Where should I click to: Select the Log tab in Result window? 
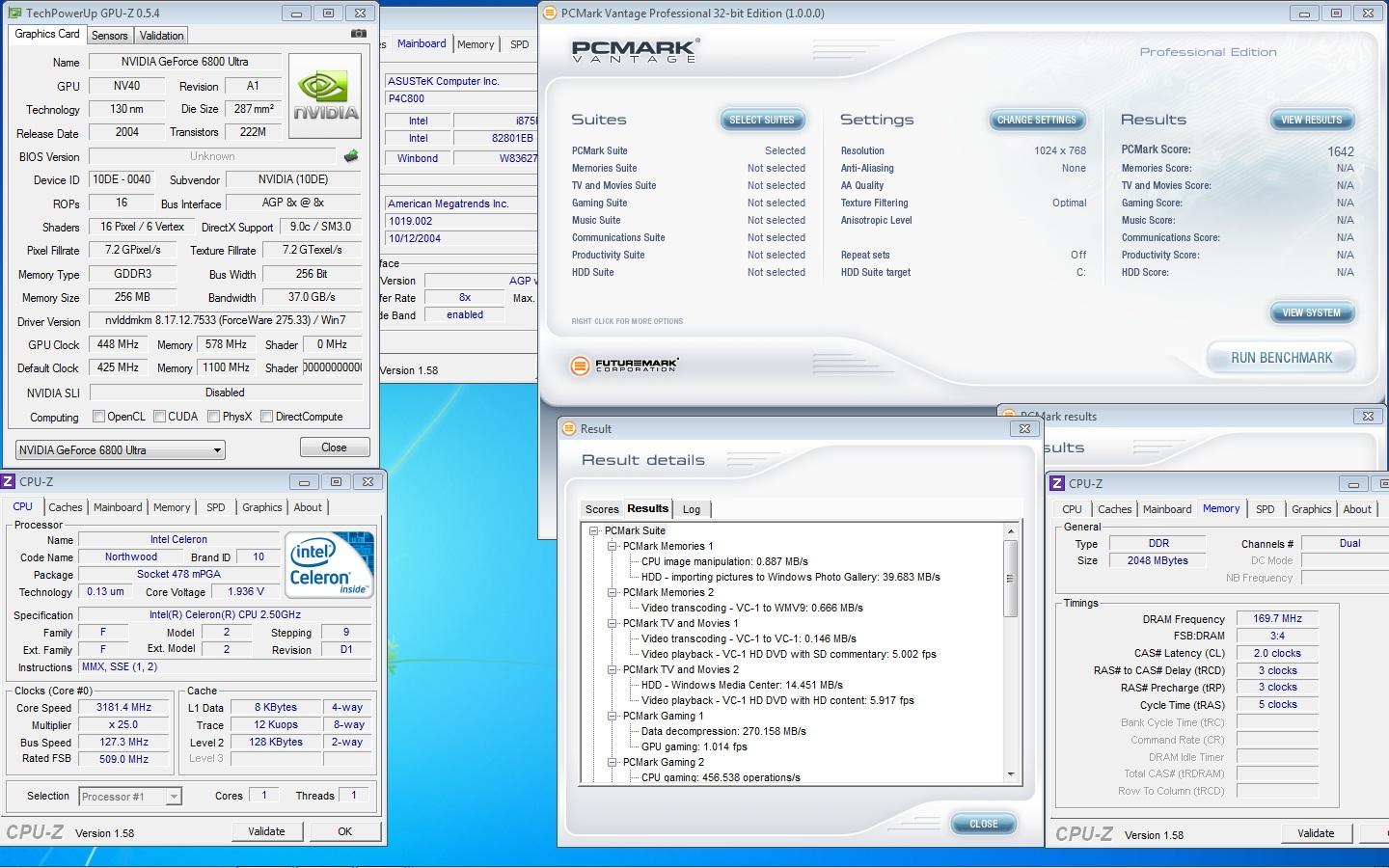[x=692, y=509]
